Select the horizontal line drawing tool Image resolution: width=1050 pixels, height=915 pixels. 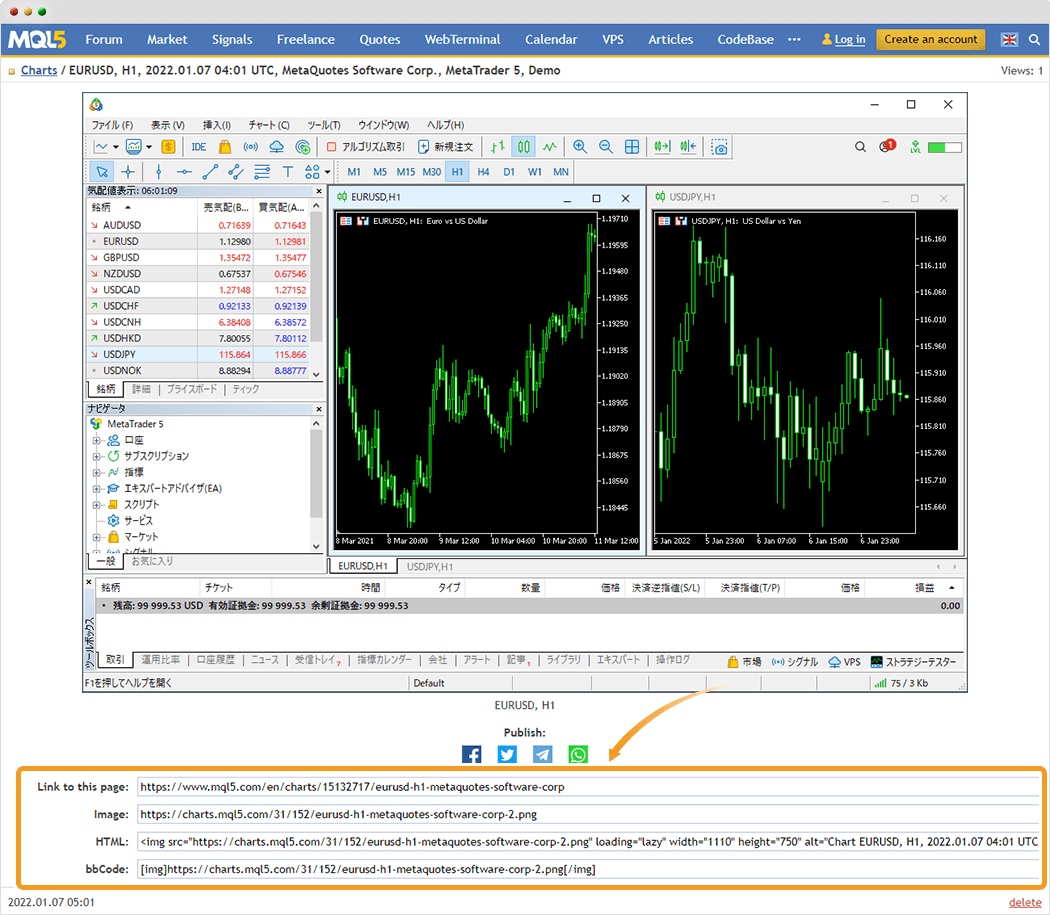[184, 172]
